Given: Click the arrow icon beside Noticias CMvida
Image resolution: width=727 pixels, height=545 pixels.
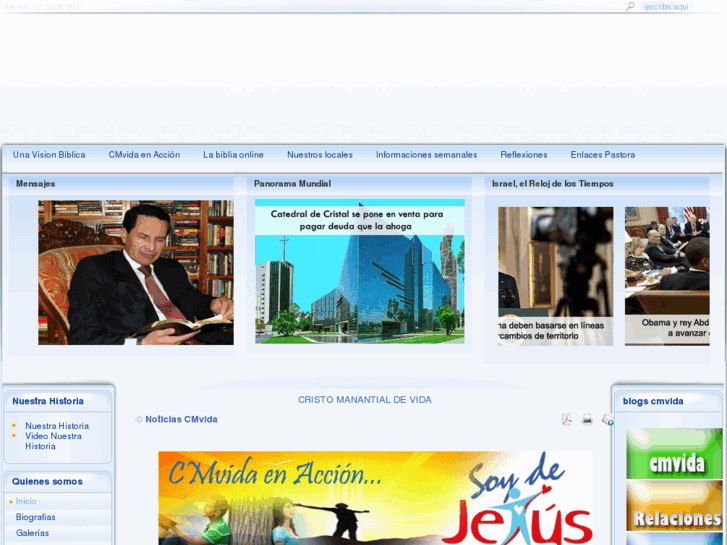Looking at the screenshot, I should pos(139,419).
